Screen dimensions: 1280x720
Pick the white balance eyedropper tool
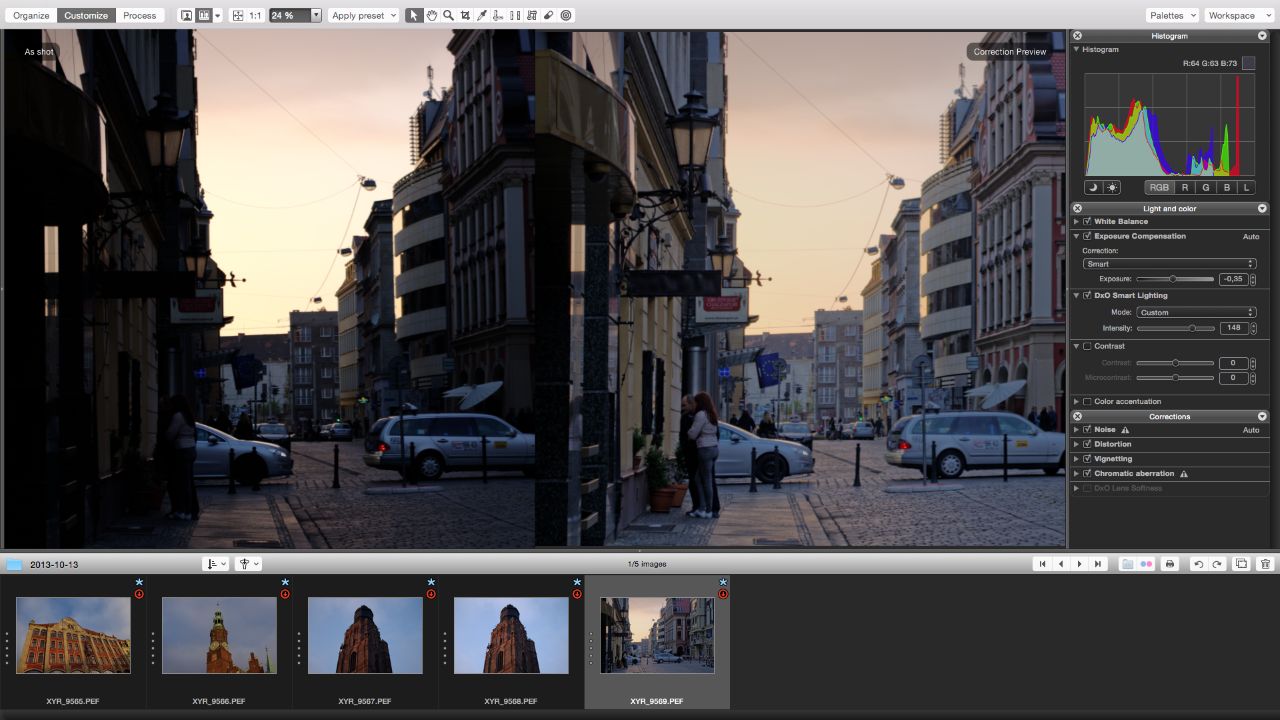(x=482, y=15)
